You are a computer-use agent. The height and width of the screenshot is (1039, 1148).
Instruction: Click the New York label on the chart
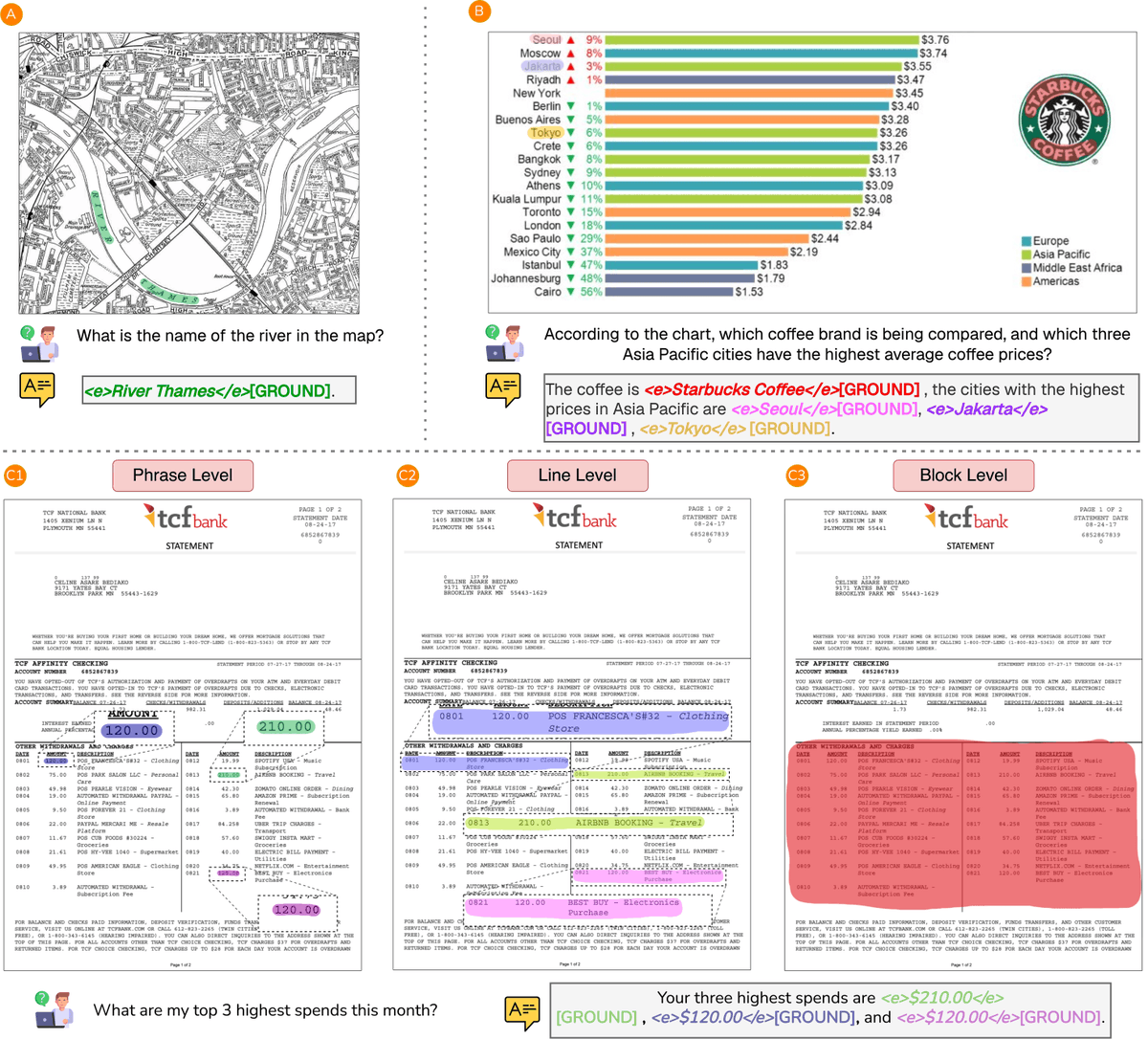(x=537, y=93)
